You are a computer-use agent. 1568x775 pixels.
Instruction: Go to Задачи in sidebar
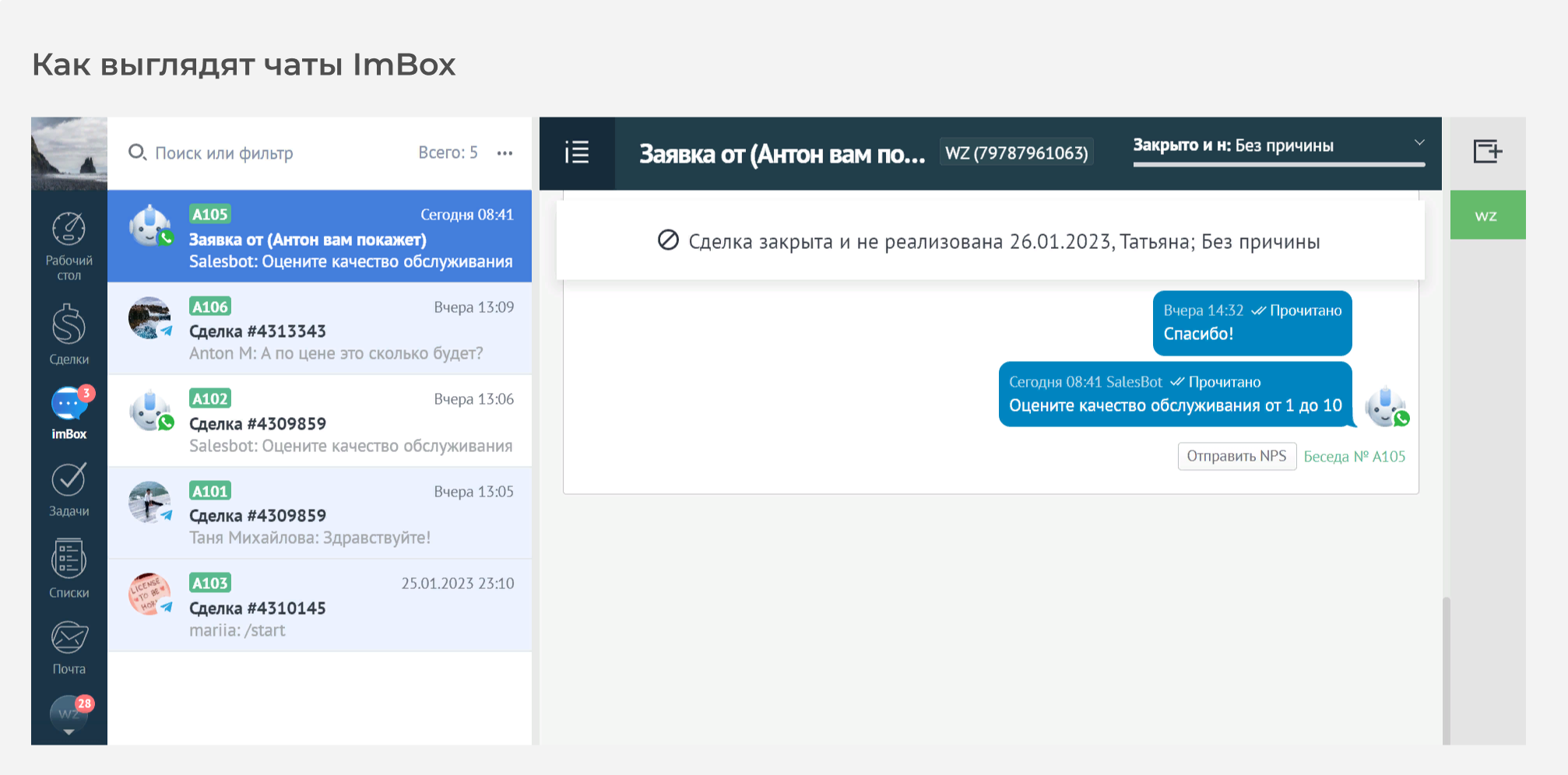[x=69, y=480]
